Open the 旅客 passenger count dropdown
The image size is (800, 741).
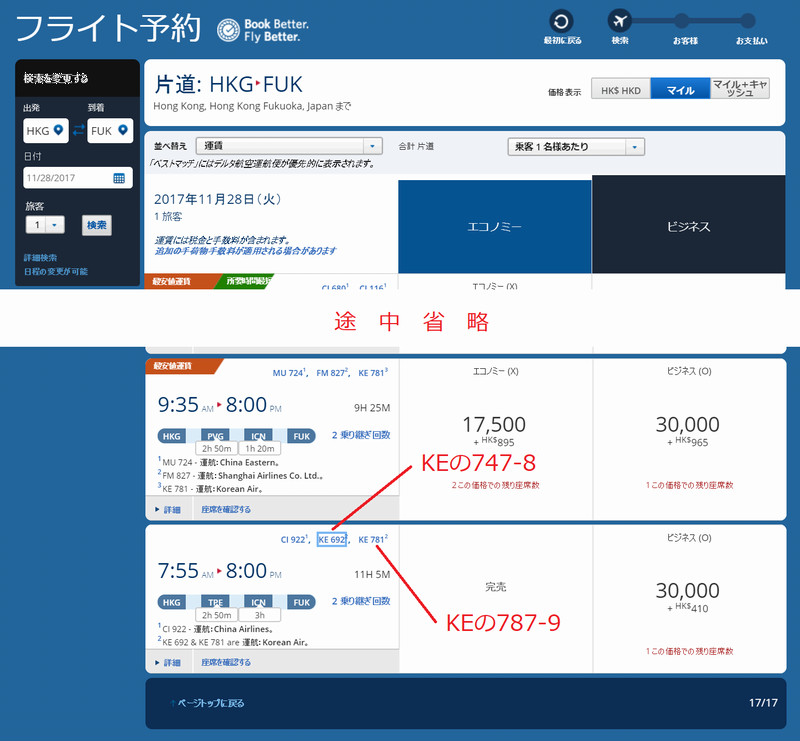(x=45, y=225)
